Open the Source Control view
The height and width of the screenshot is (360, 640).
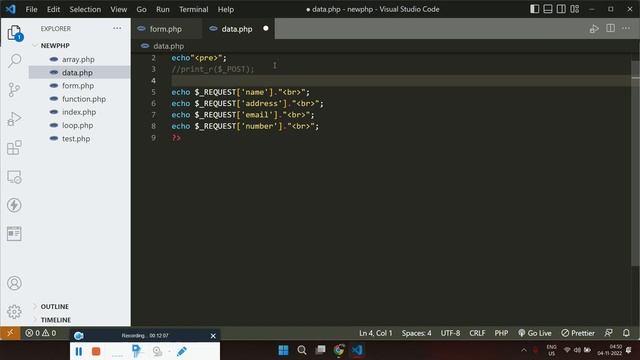point(14,90)
